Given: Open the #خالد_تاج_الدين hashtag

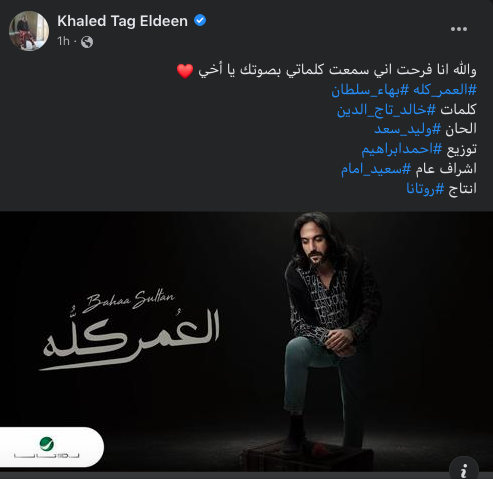Looking at the screenshot, I should 386,110.
